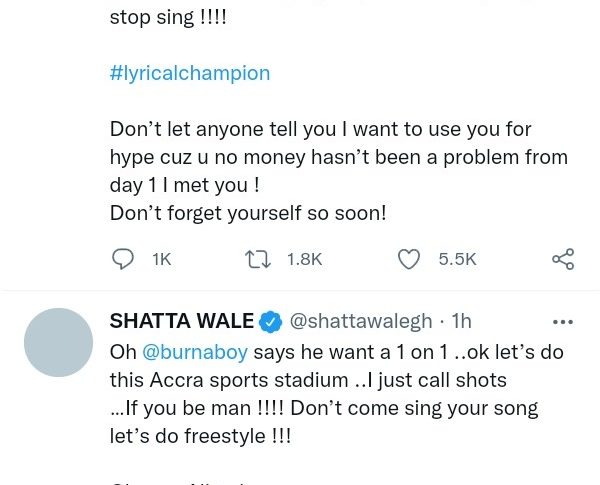
Task: Click the SHATTA WALE display name
Action: tap(180, 321)
